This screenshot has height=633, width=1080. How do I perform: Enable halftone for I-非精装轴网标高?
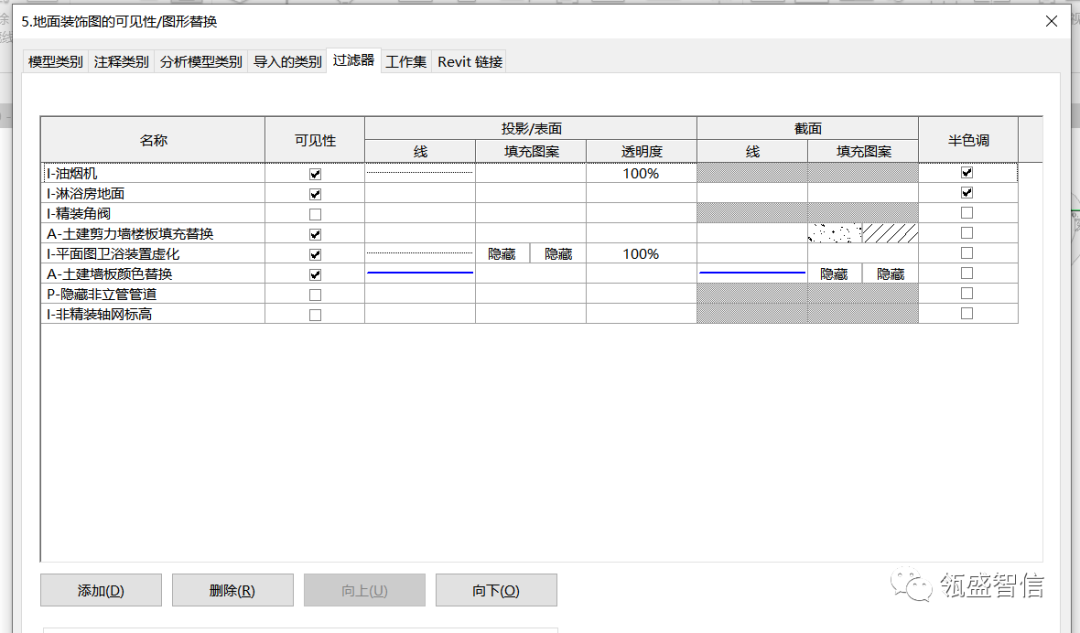click(967, 313)
